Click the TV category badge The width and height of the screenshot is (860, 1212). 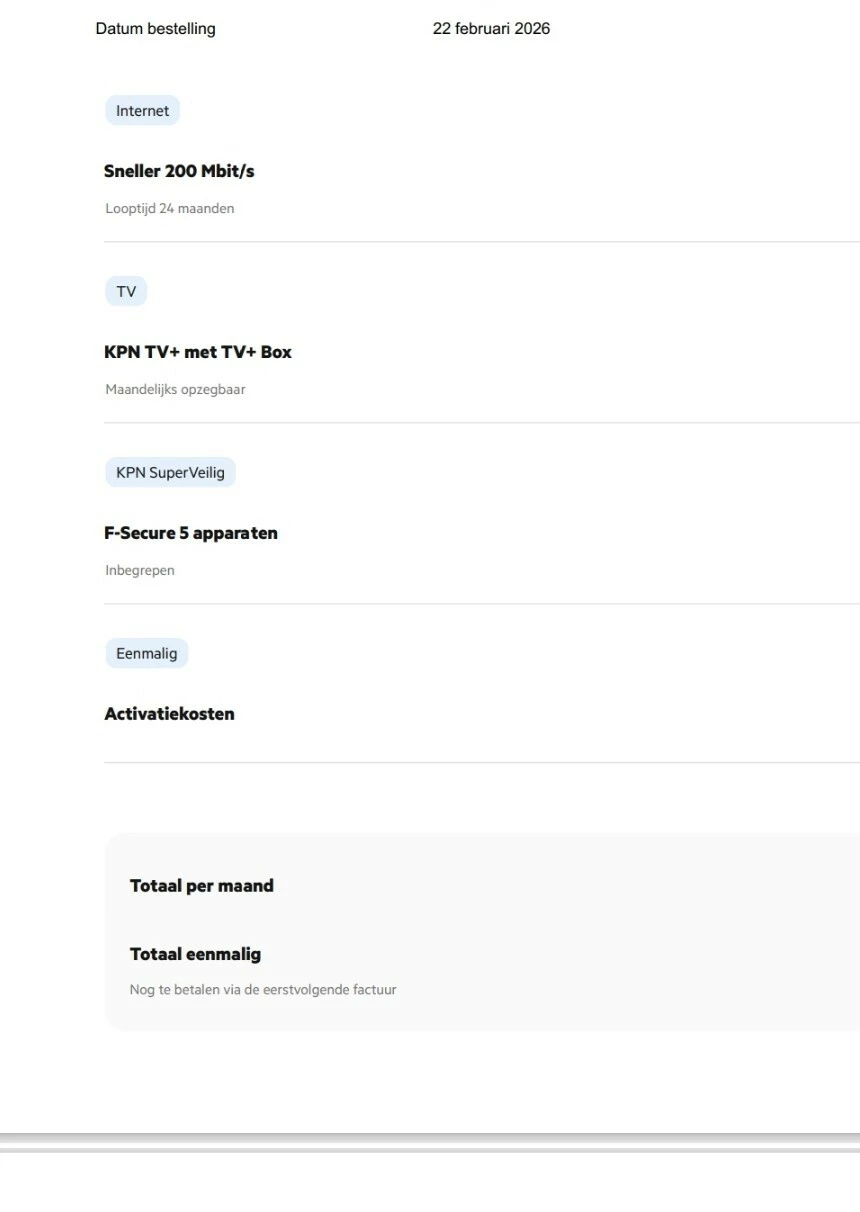[x=126, y=292]
